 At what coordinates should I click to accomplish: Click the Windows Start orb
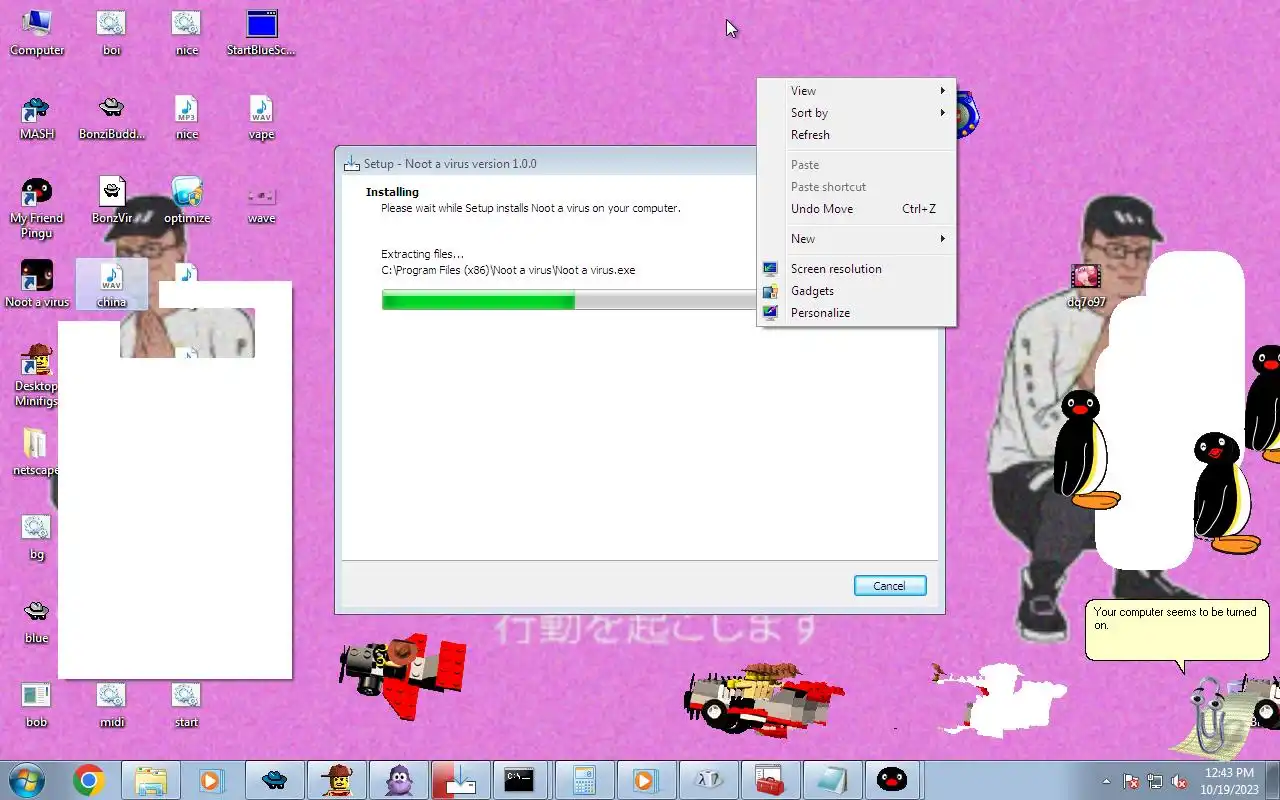[27, 780]
